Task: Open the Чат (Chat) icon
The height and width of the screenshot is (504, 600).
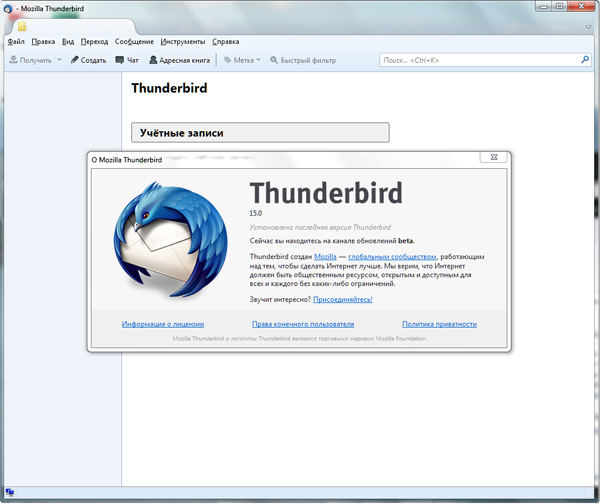Action: (120, 60)
